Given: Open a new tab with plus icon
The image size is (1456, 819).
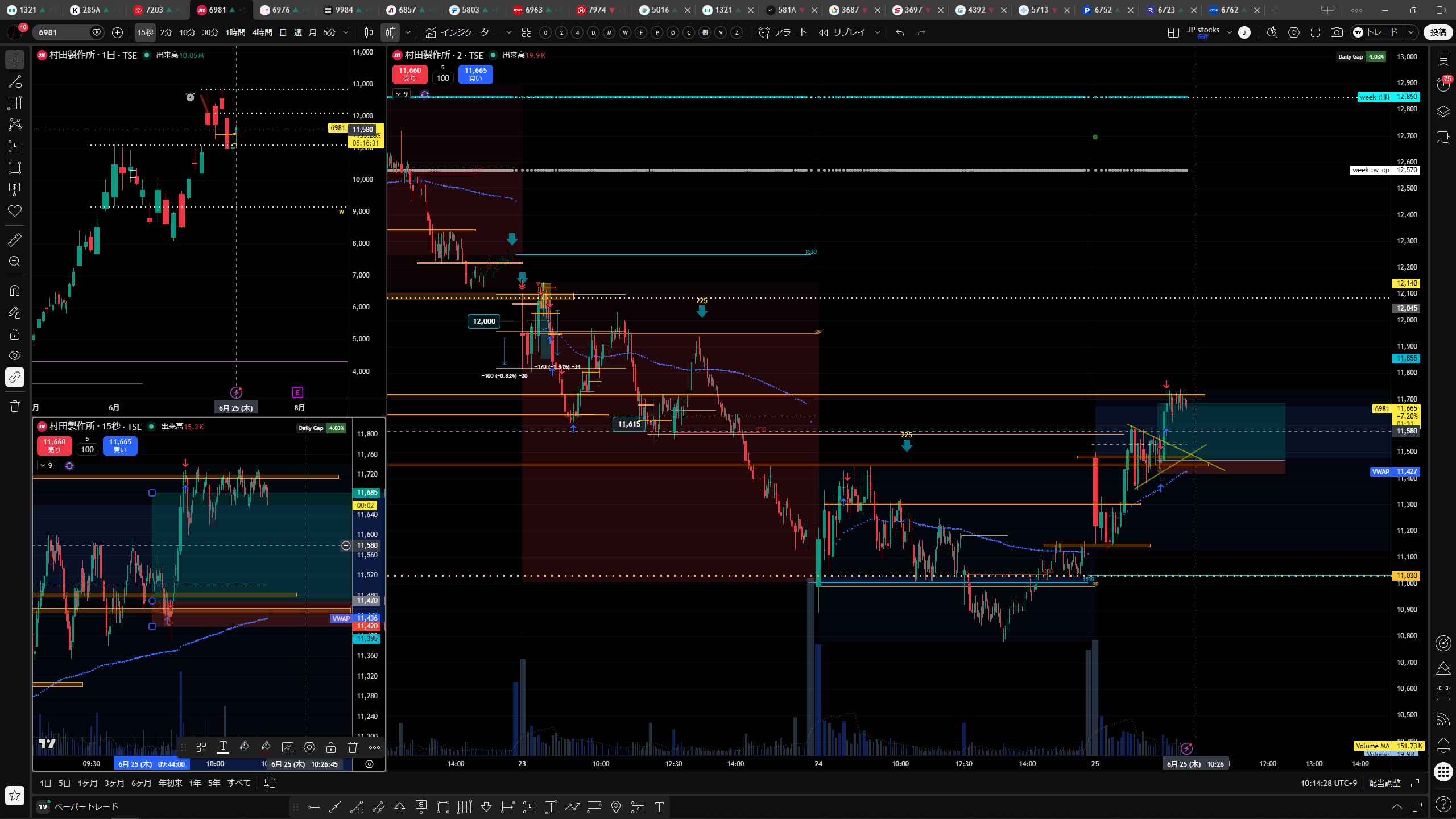Looking at the screenshot, I should [x=1275, y=10].
